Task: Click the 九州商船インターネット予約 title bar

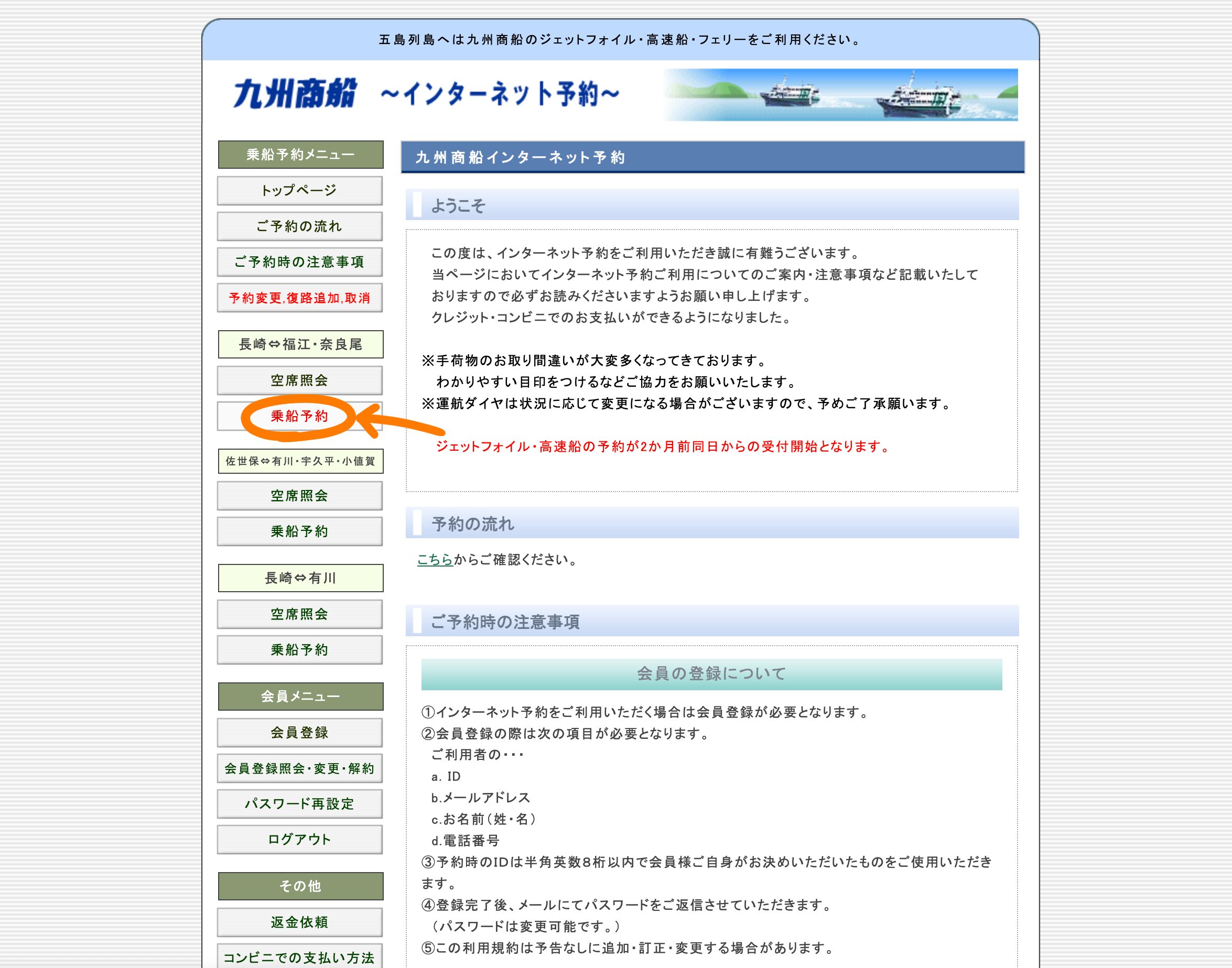Action: pos(712,157)
